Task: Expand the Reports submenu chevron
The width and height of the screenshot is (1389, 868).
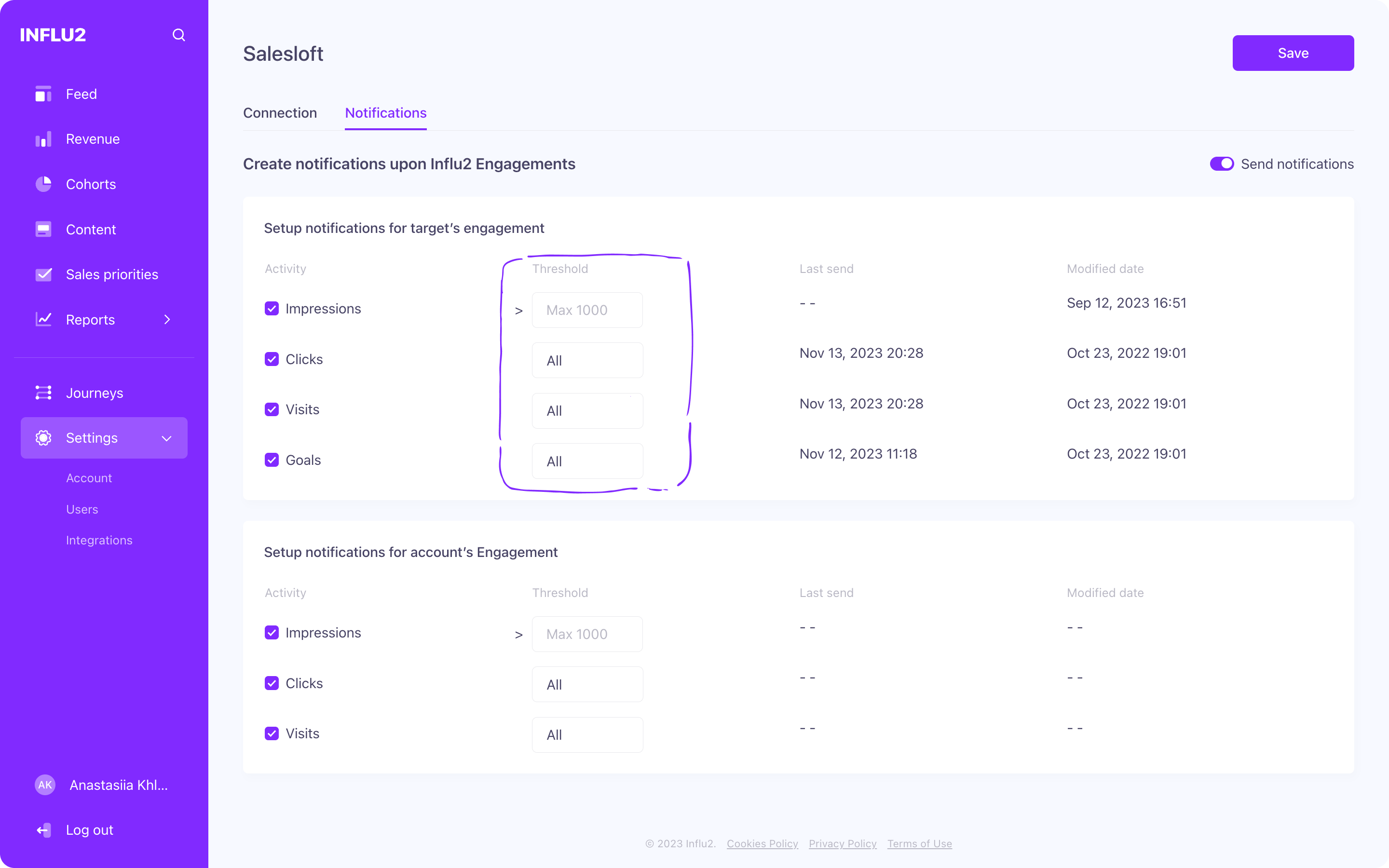Action: coord(167,319)
